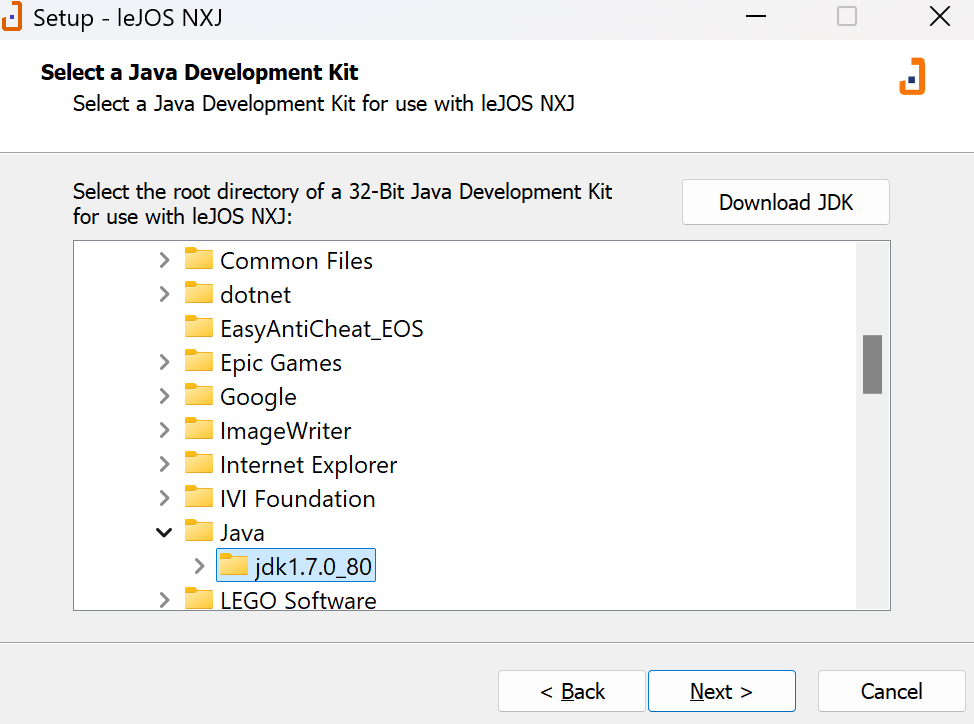Click the EasyAntiCheat_EOS folder icon
Screen dimensions: 974x724
point(199,327)
